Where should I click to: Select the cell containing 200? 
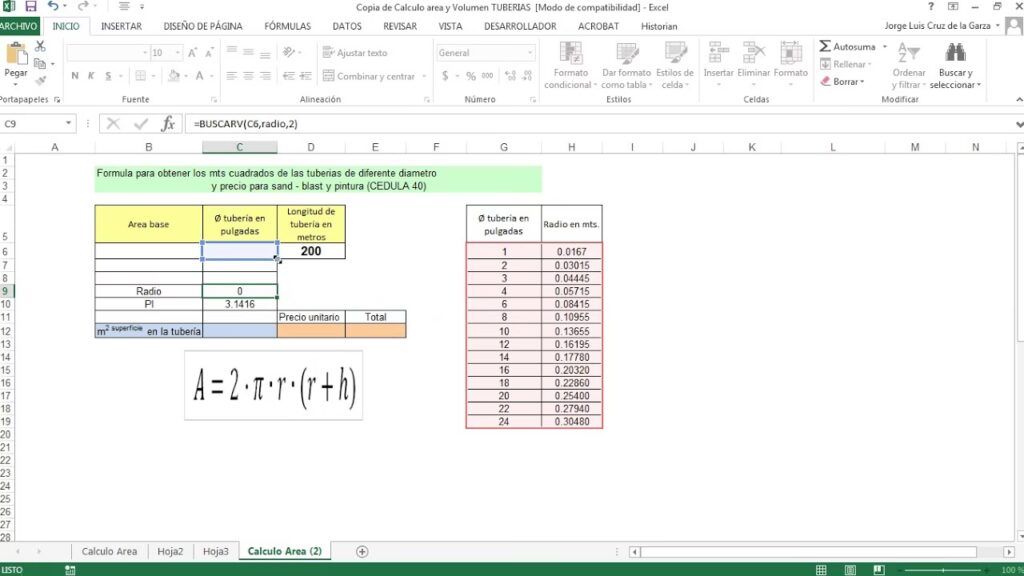tap(311, 251)
